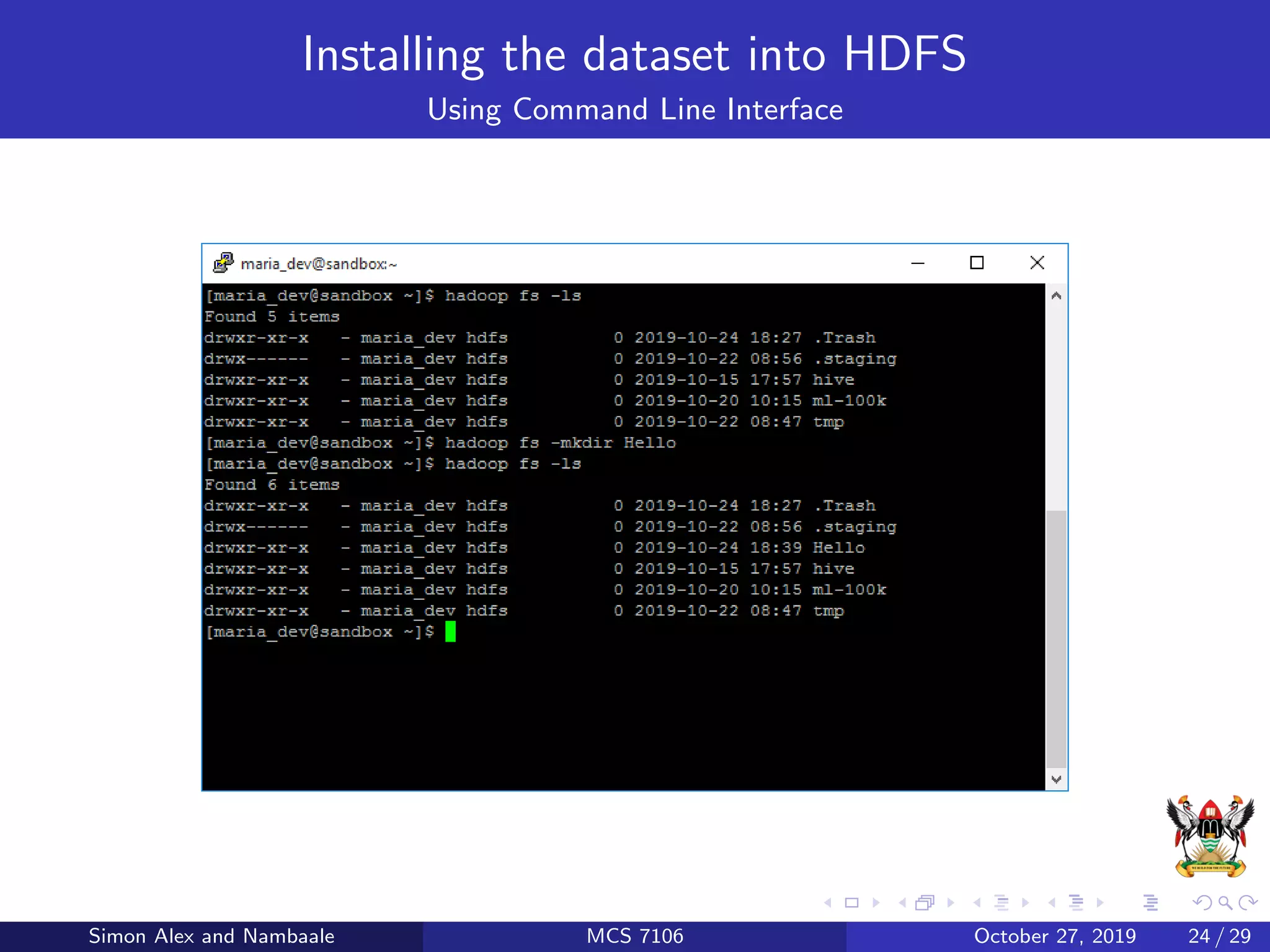Minimize the maria_dev@sandbox terminal window
This screenshot has width=1270, height=952.
point(918,263)
